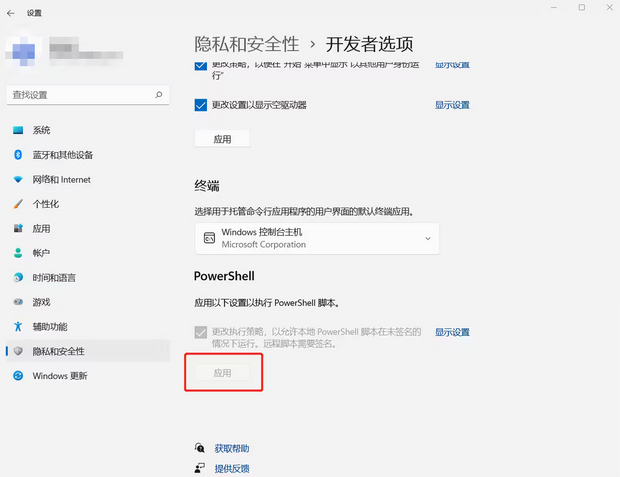Click the Windows 控制台主机 console icon
The width and height of the screenshot is (620, 477).
209,238
